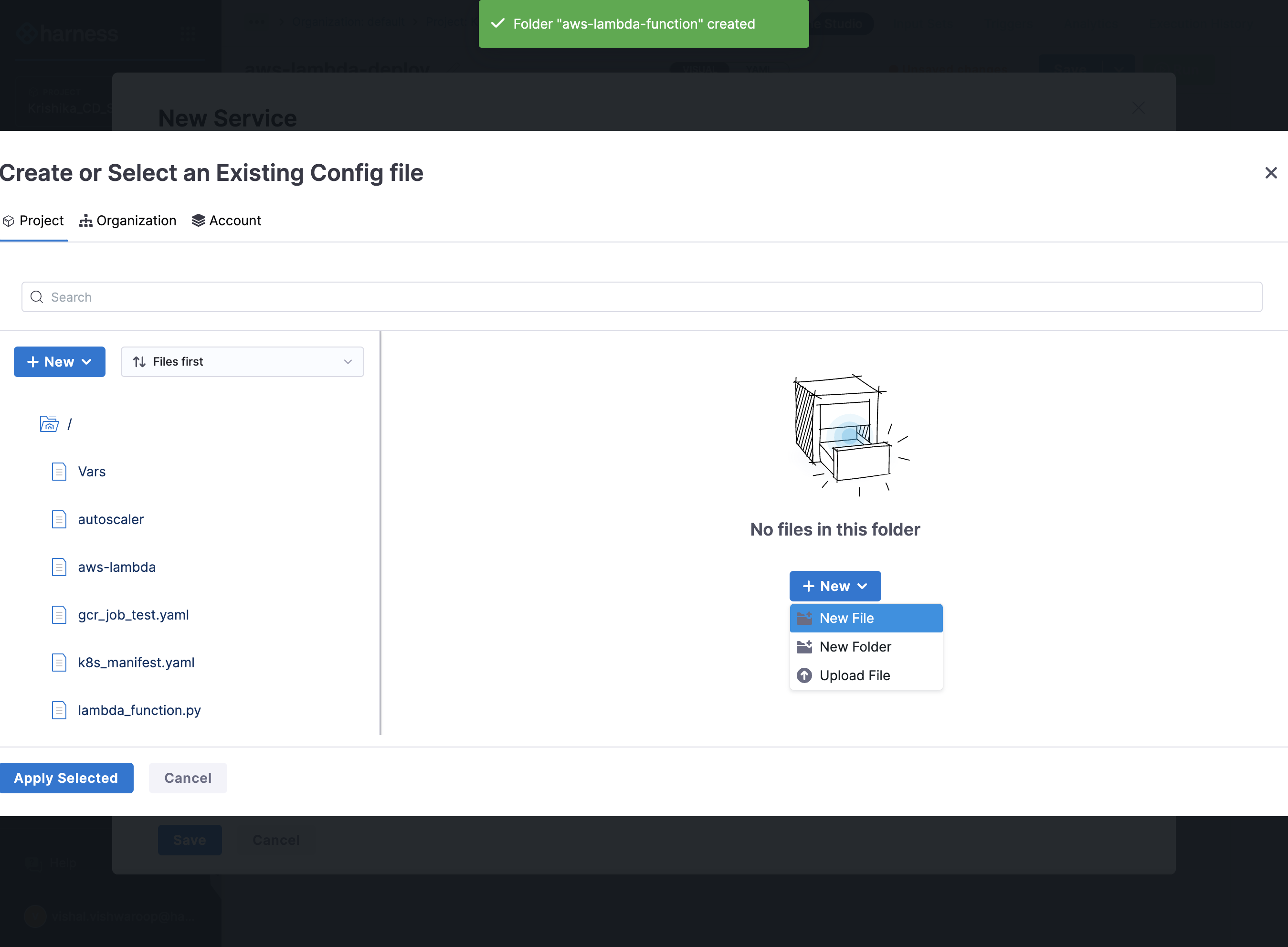1288x947 pixels.
Task: Click the New Folder menu icon
Action: pos(804,647)
